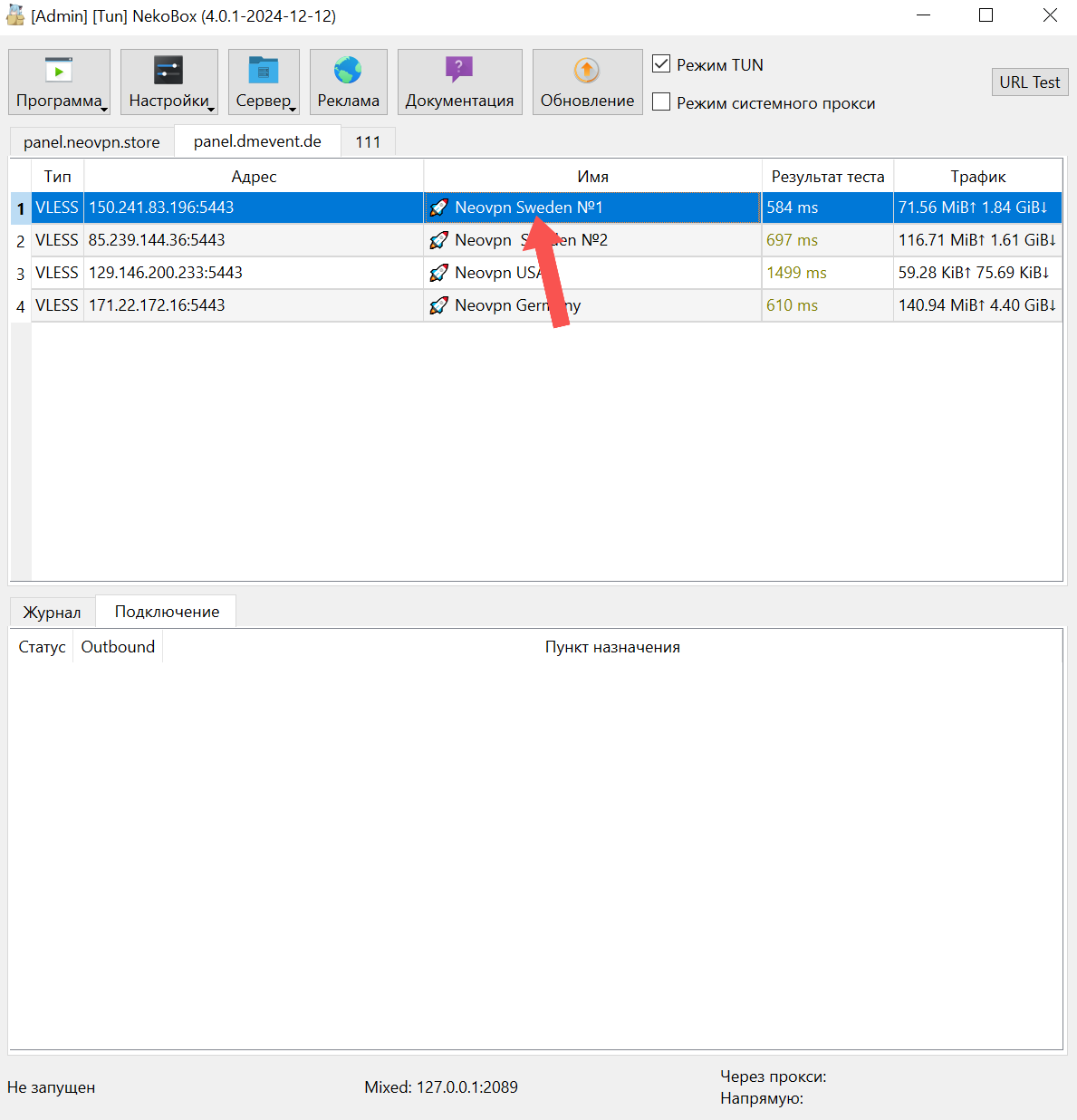
Task: Click rocket icon of Neovpn Germany
Action: click(438, 305)
